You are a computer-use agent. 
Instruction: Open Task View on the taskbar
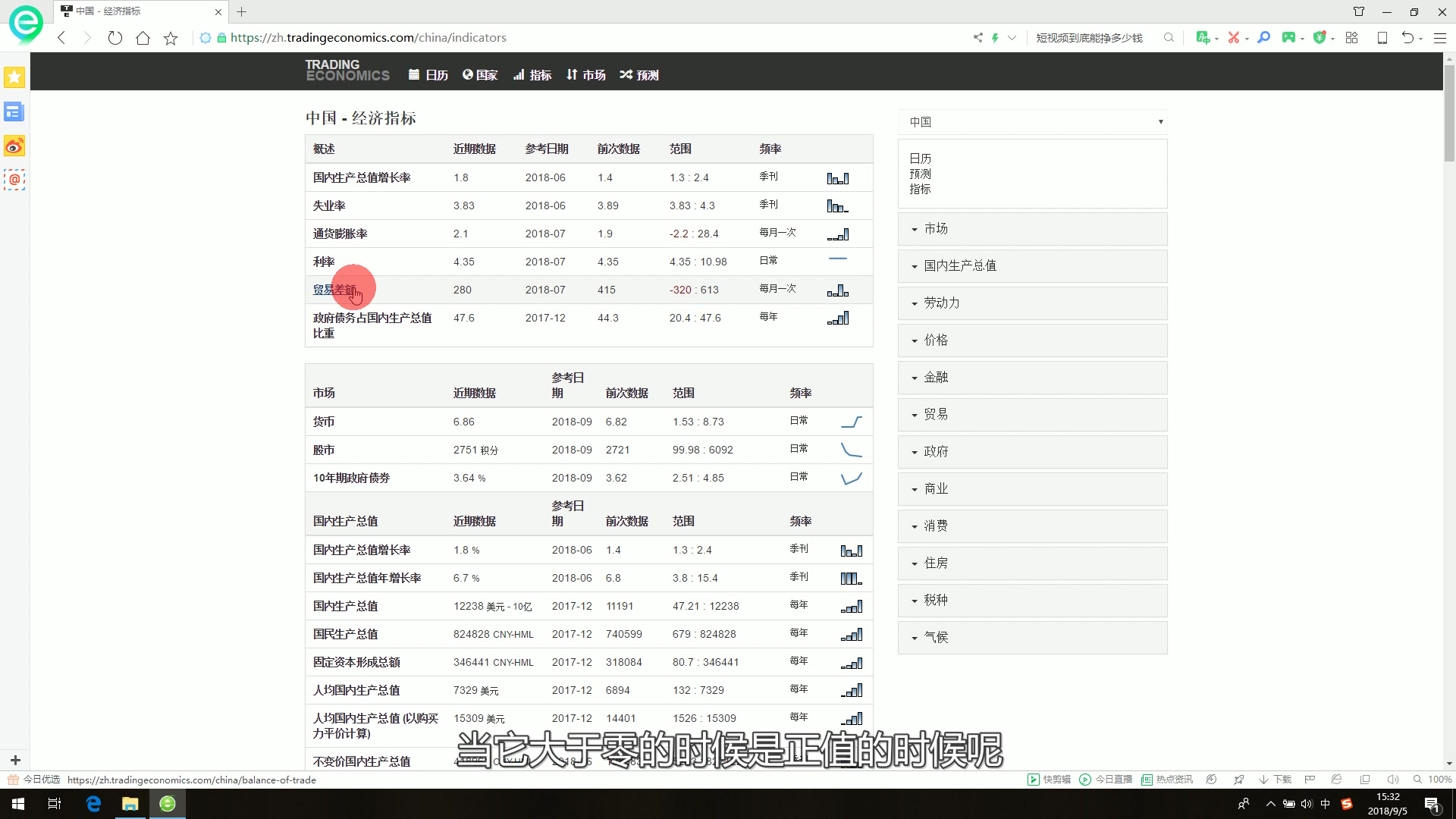click(55, 804)
